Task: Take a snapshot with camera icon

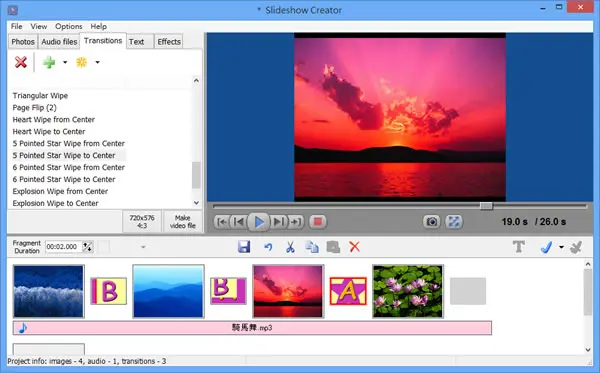Action: coord(432,222)
